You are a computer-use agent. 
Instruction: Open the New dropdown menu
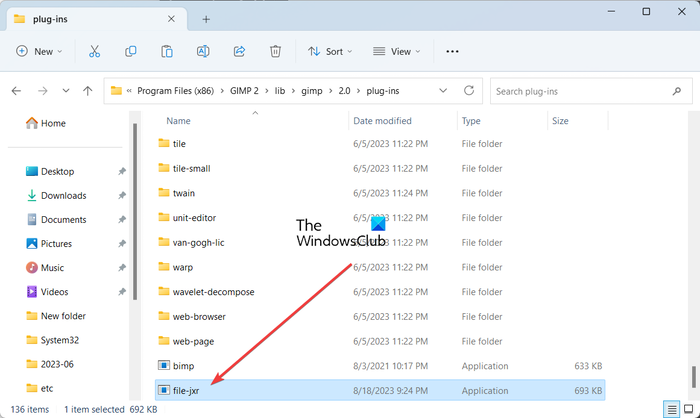pos(39,51)
